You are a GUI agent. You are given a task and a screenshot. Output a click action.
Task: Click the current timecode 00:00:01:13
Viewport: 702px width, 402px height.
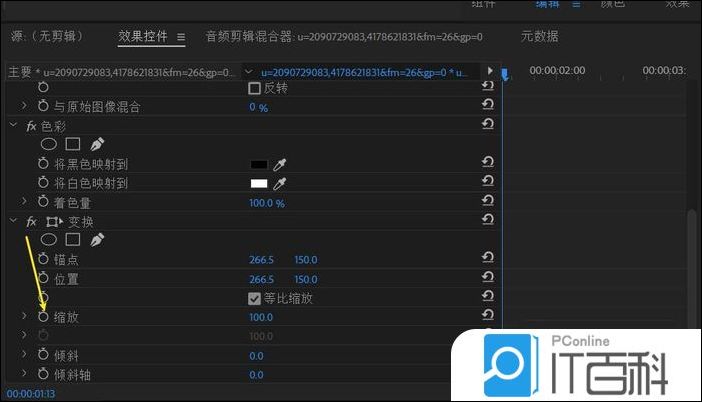pos(31,394)
